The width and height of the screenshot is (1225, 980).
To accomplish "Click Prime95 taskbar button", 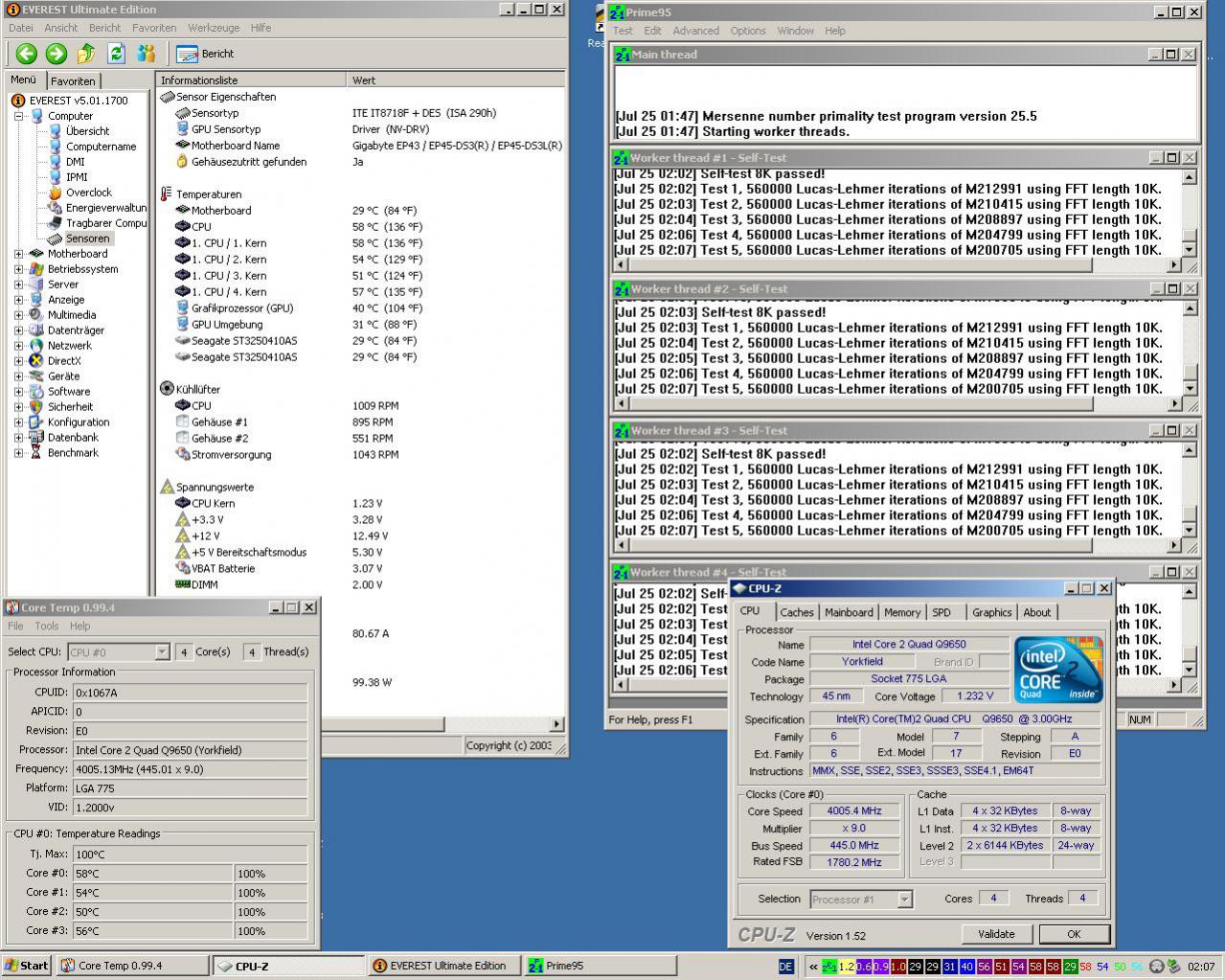I will click(x=601, y=966).
